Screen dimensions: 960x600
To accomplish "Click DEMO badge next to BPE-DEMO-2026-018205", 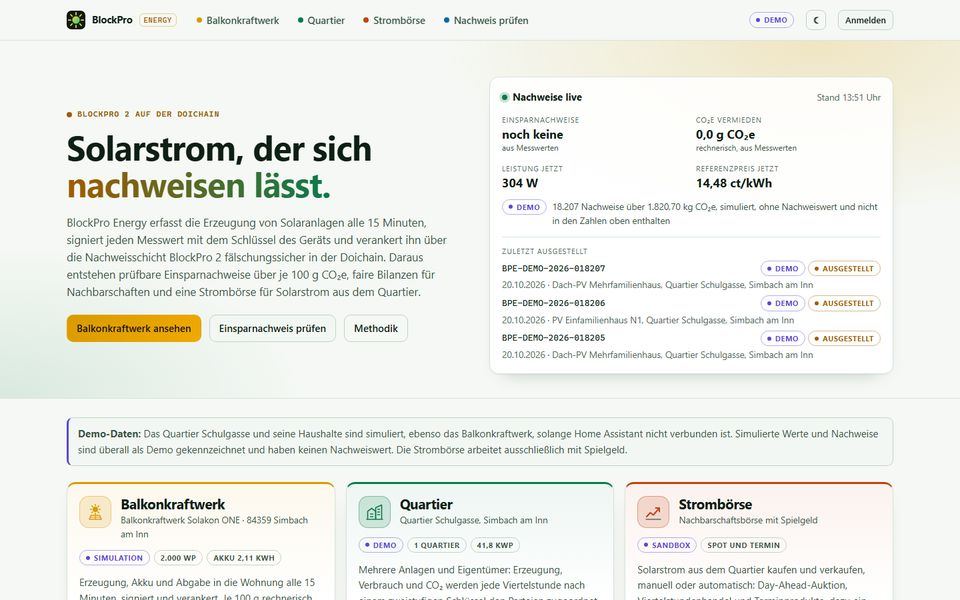I will tap(782, 338).
